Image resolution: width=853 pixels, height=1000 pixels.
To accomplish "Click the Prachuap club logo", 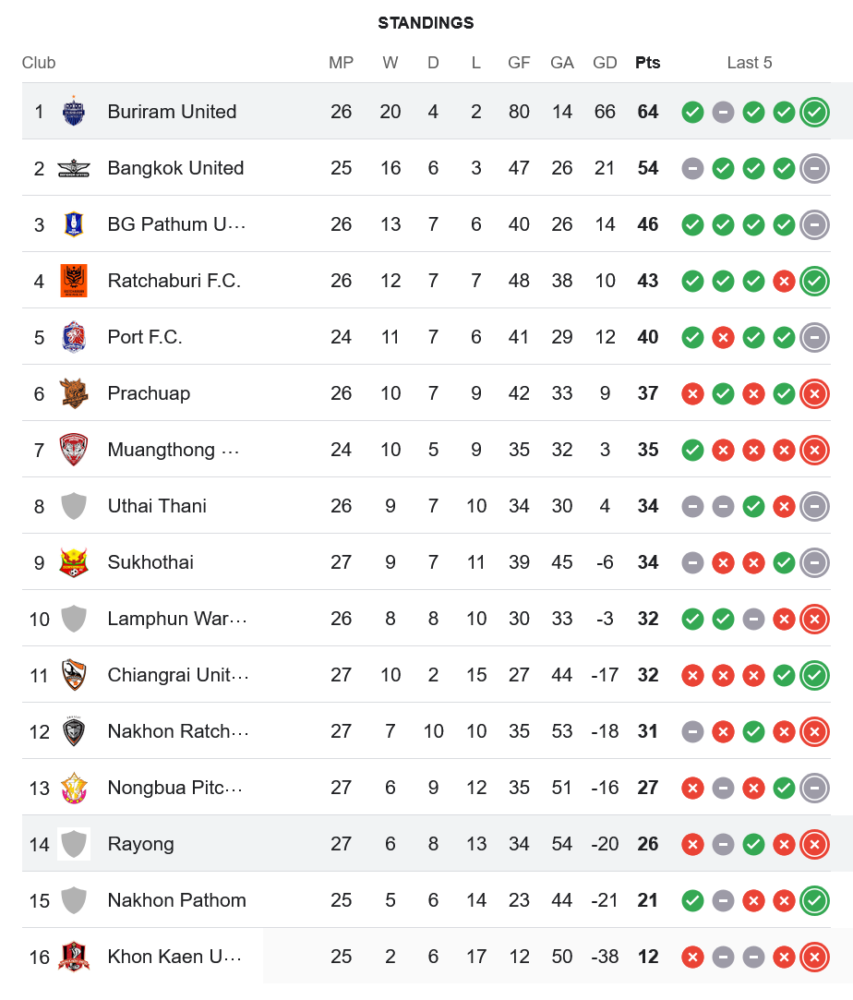I will point(74,393).
